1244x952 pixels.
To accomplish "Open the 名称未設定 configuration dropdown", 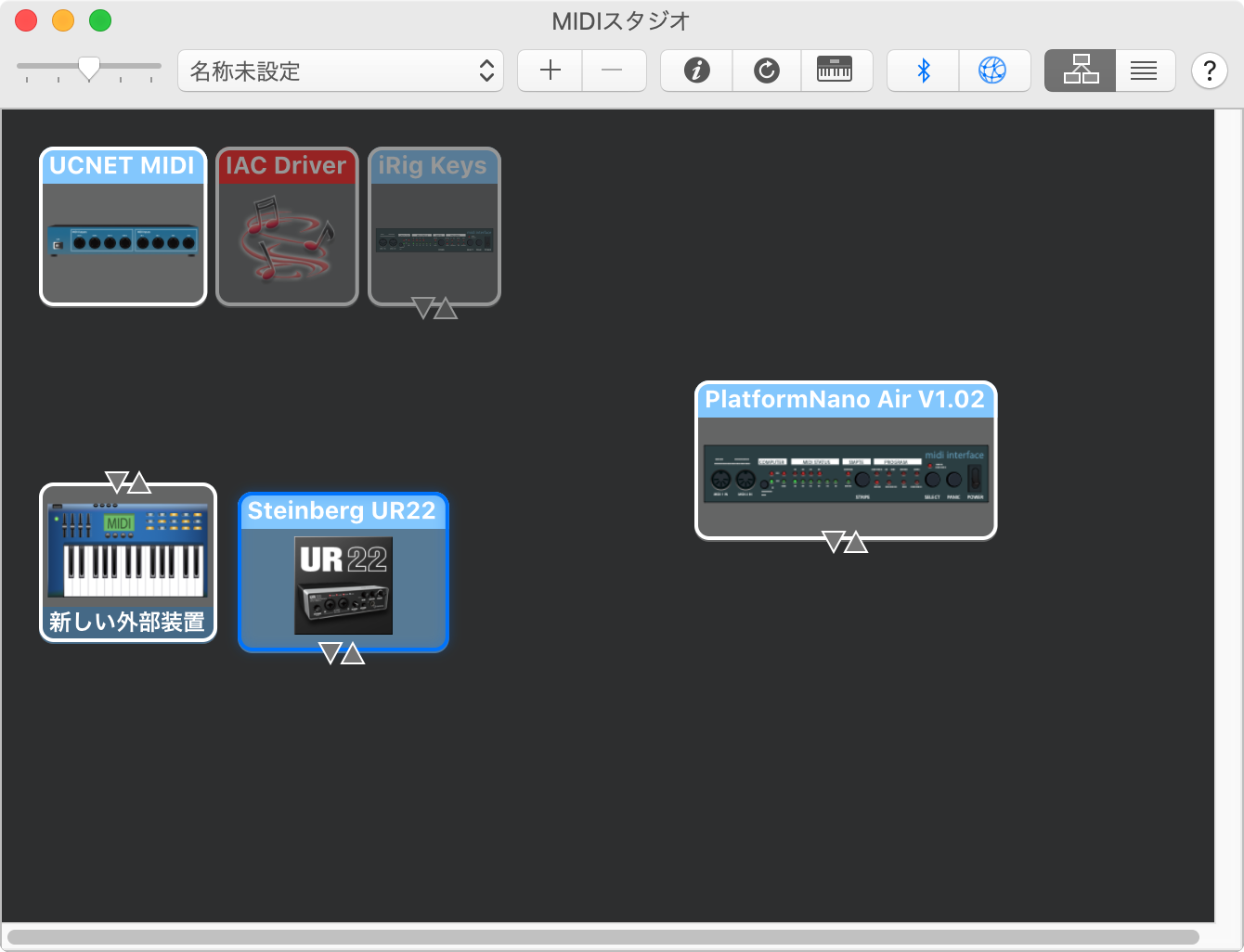I will point(341,71).
